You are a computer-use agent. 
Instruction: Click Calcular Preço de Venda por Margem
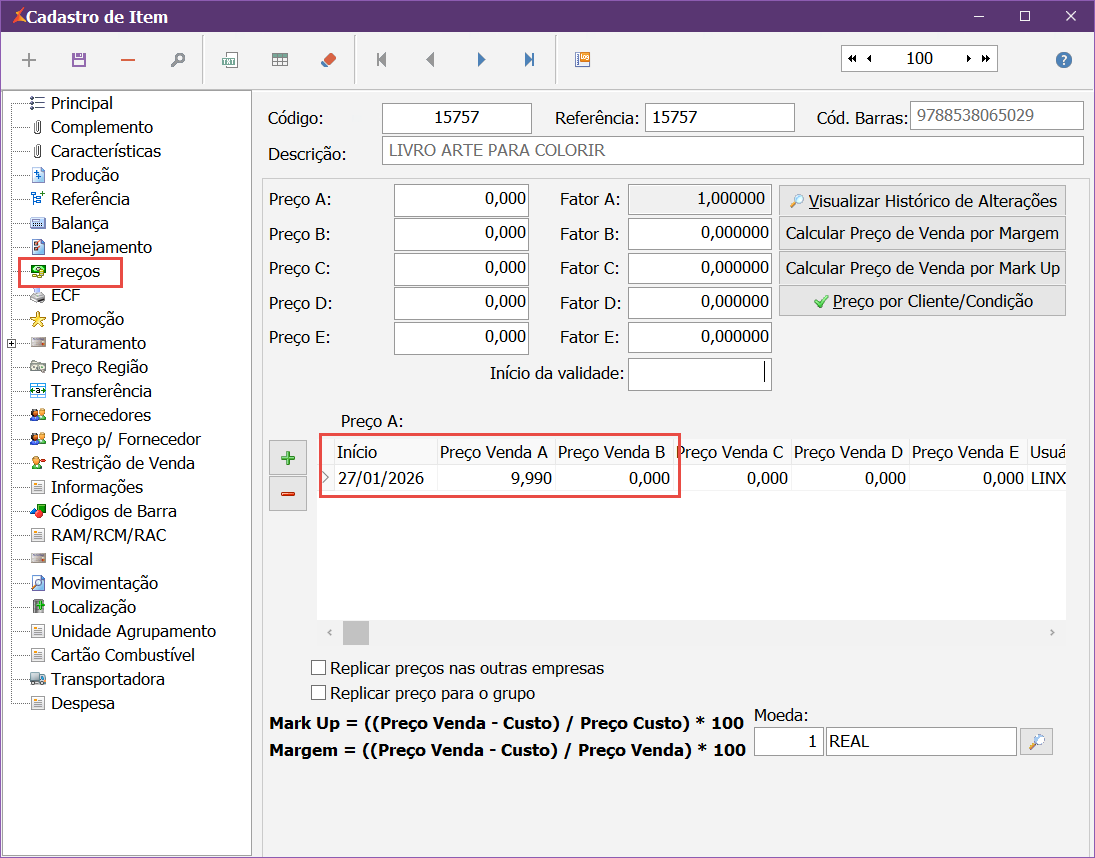[921, 234]
